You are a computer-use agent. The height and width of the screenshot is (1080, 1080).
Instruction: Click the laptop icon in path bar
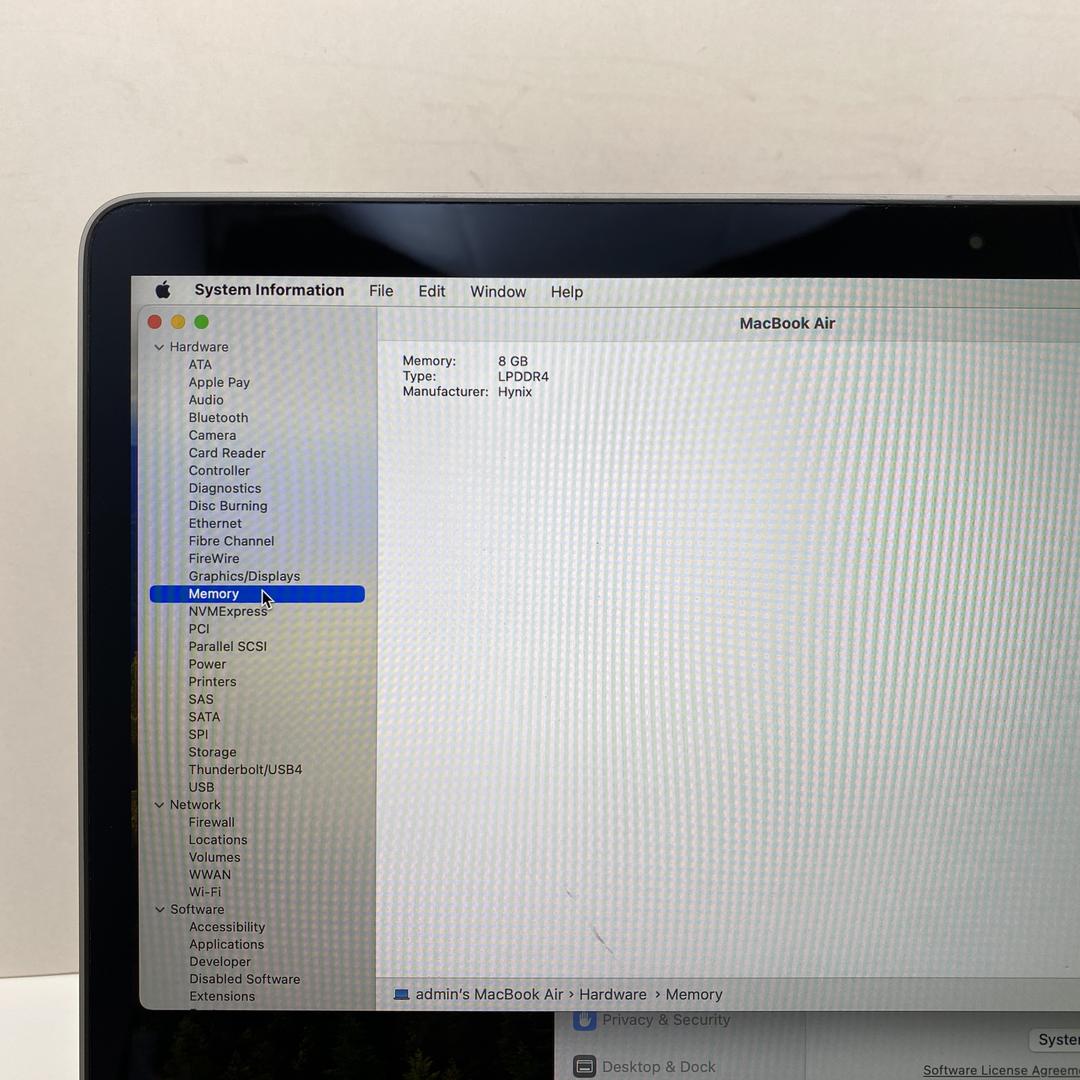(x=402, y=995)
